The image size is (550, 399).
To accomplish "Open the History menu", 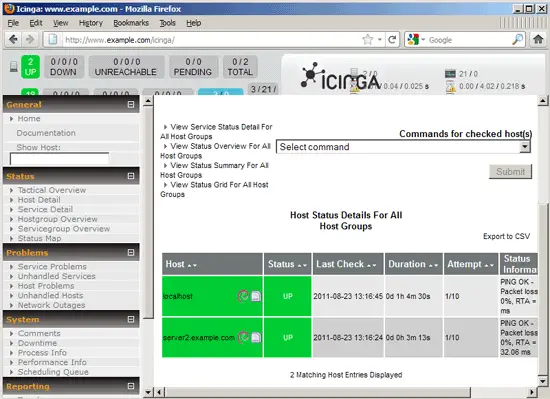I will (90, 23).
